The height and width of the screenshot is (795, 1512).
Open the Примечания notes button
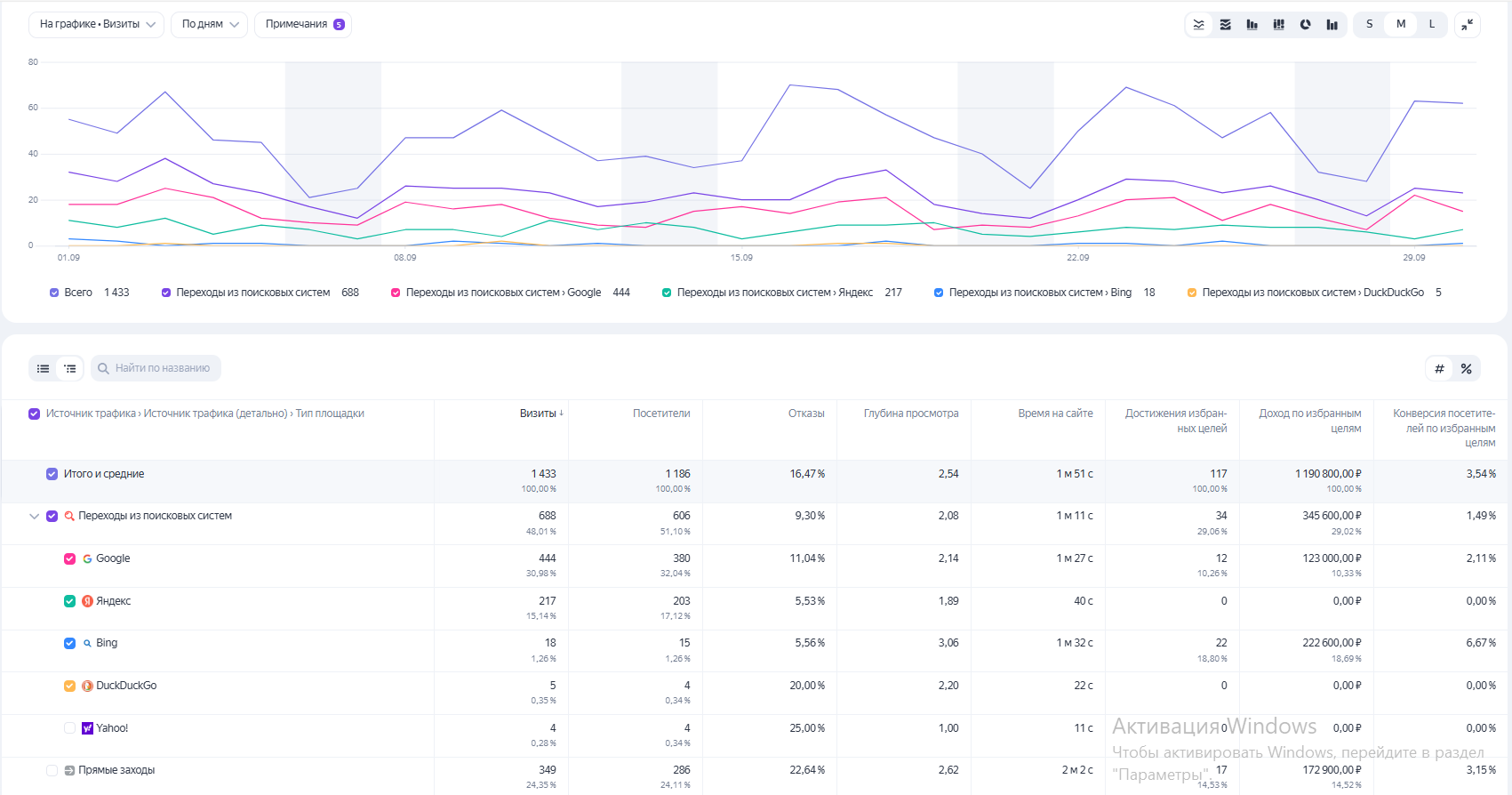(x=303, y=25)
